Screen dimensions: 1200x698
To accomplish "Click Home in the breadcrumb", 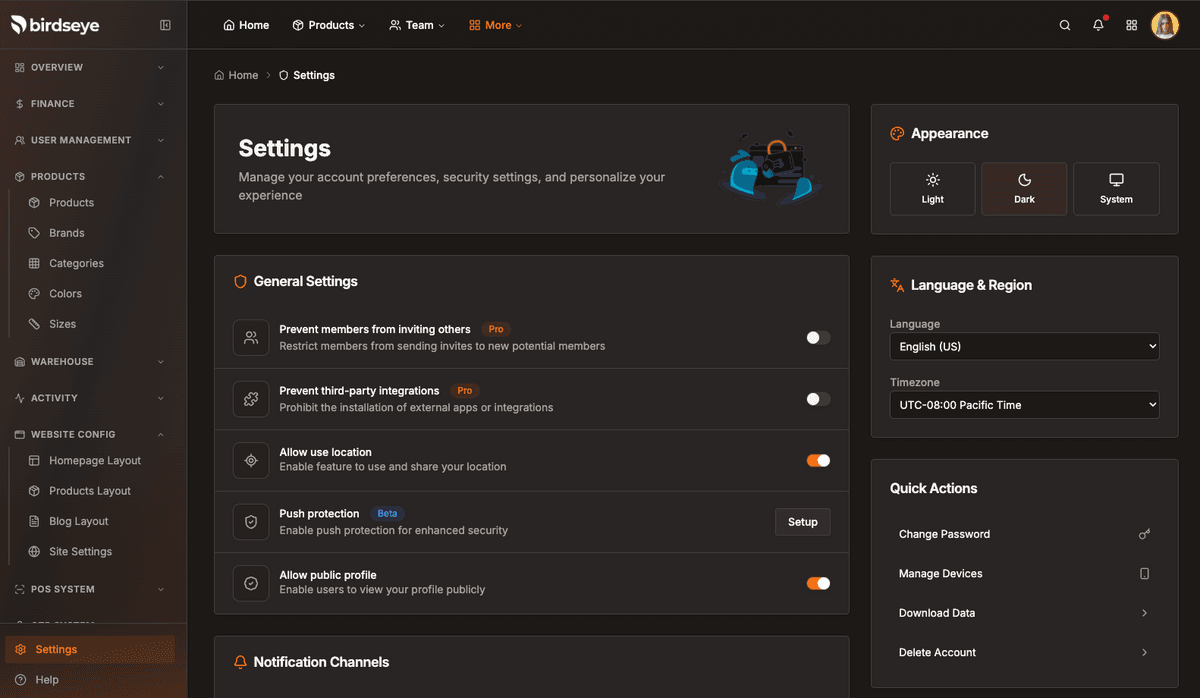I will click(x=243, y=75).
